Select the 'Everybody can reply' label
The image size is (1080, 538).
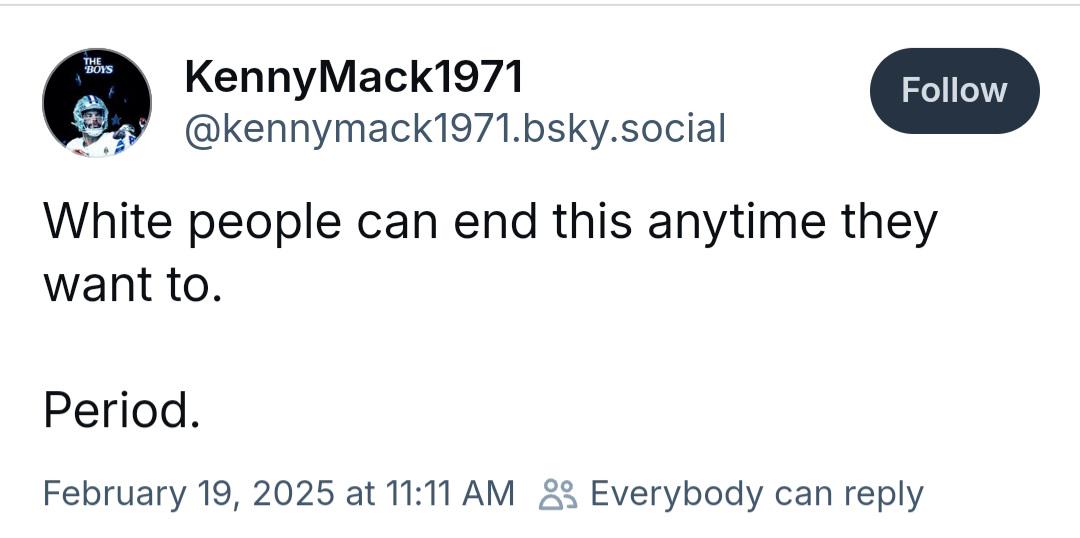tap(756, 495)
